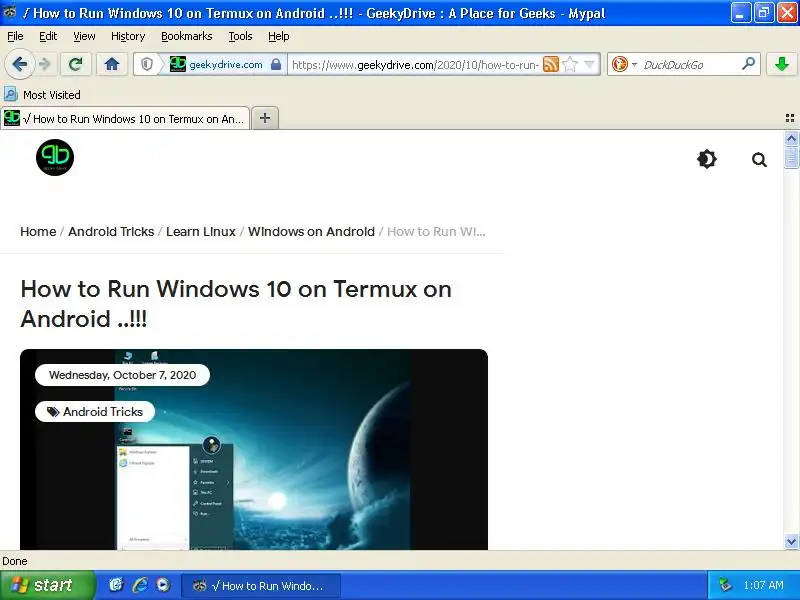Screen dimensions: 800x600
Task: Click the Mypal raccoon title bar icon
Action: click(x=10, y=12)
